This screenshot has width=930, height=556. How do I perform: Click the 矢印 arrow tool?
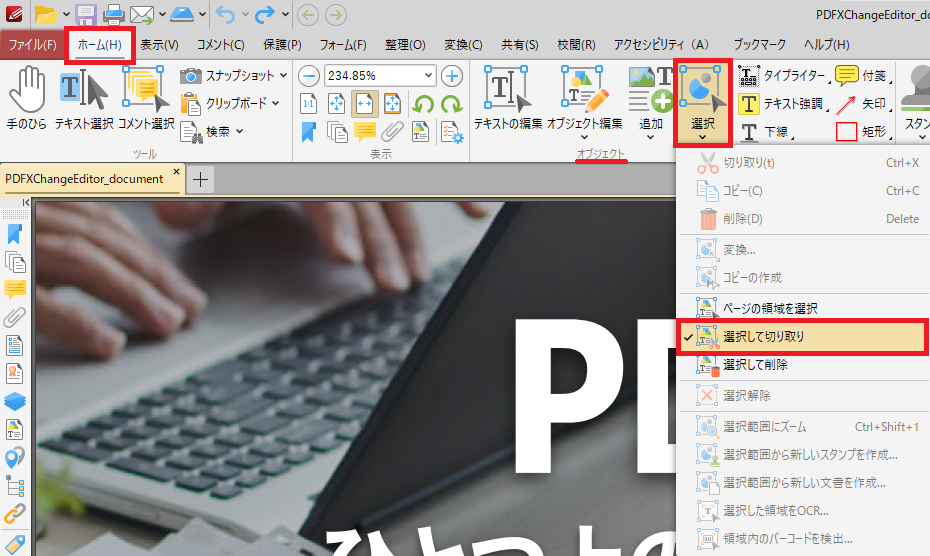863,104
